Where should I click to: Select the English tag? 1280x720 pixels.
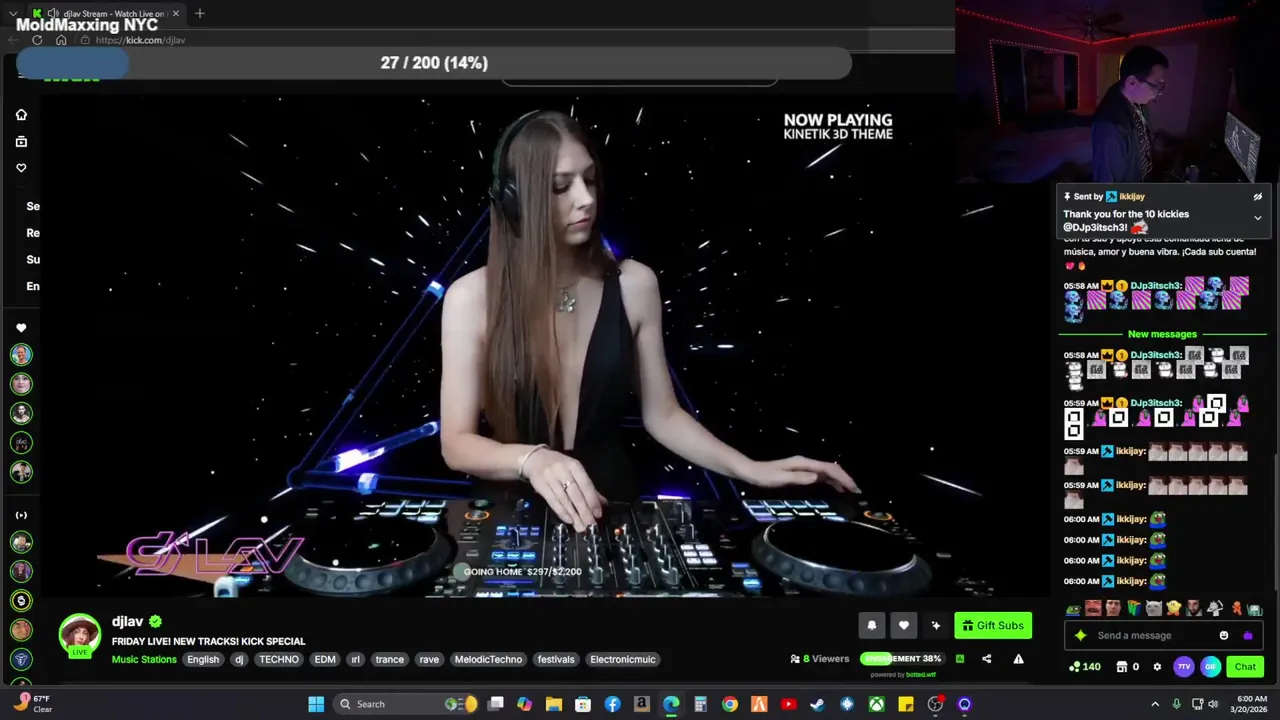(x=203, y=659)
